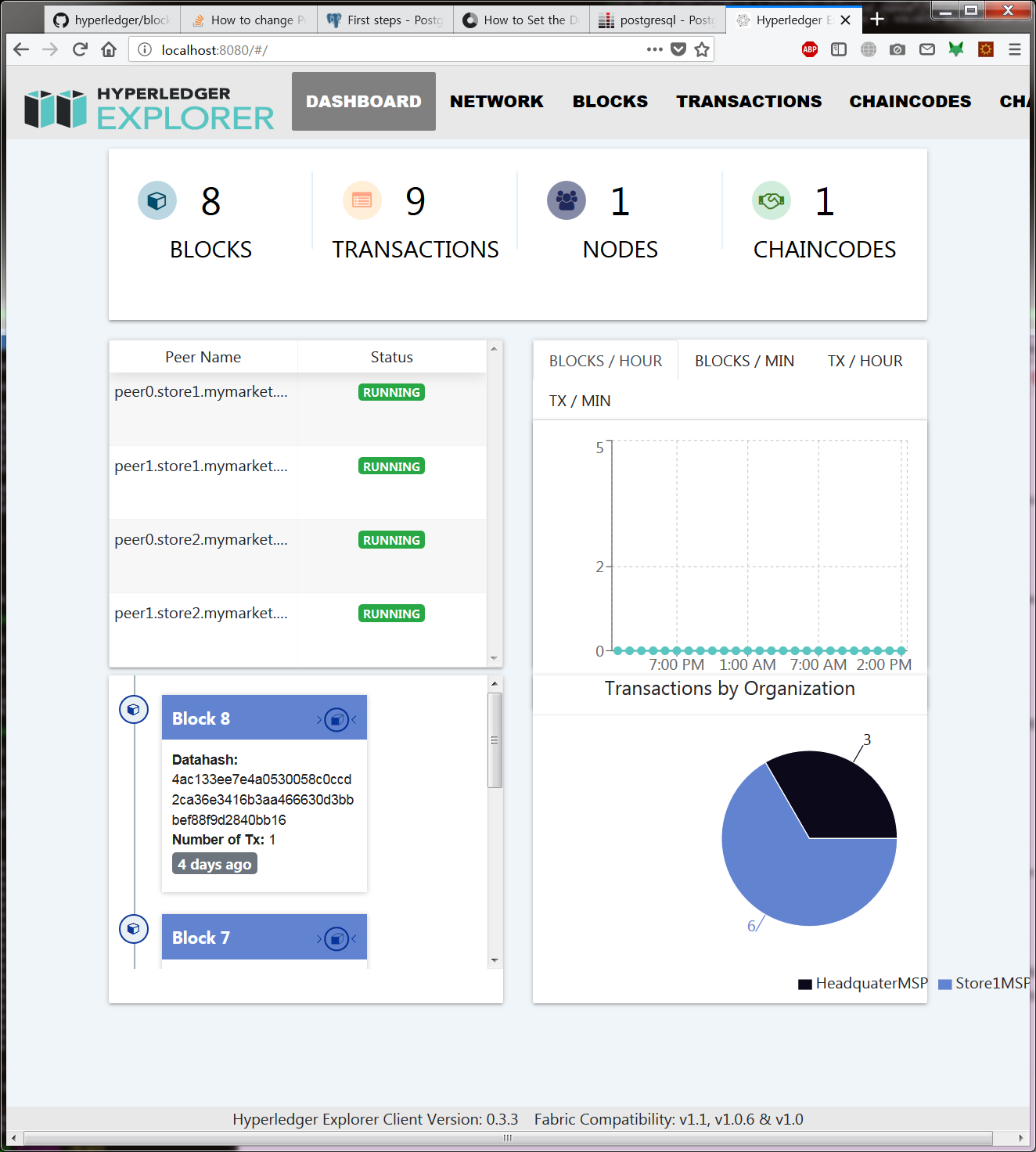
Task: Click the peer table scrollbar down arrow
Action: coord(494,658)
